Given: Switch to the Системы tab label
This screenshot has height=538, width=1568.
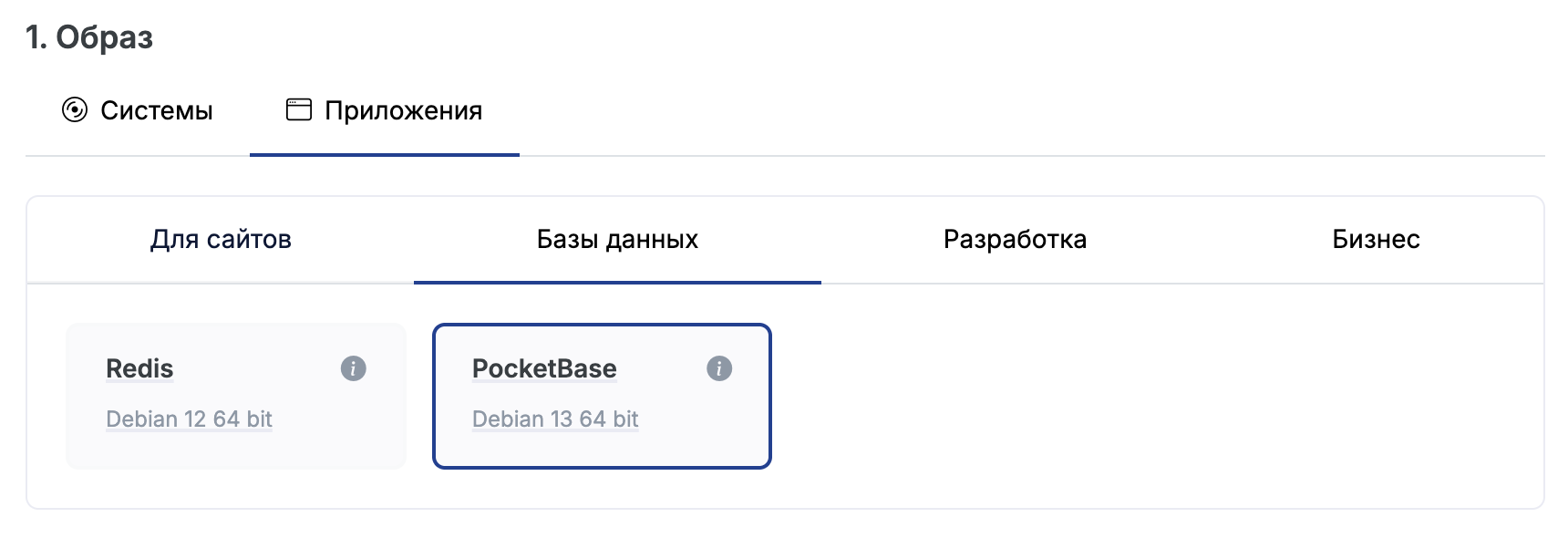Looking at the screenshot, I should (156, 111).
